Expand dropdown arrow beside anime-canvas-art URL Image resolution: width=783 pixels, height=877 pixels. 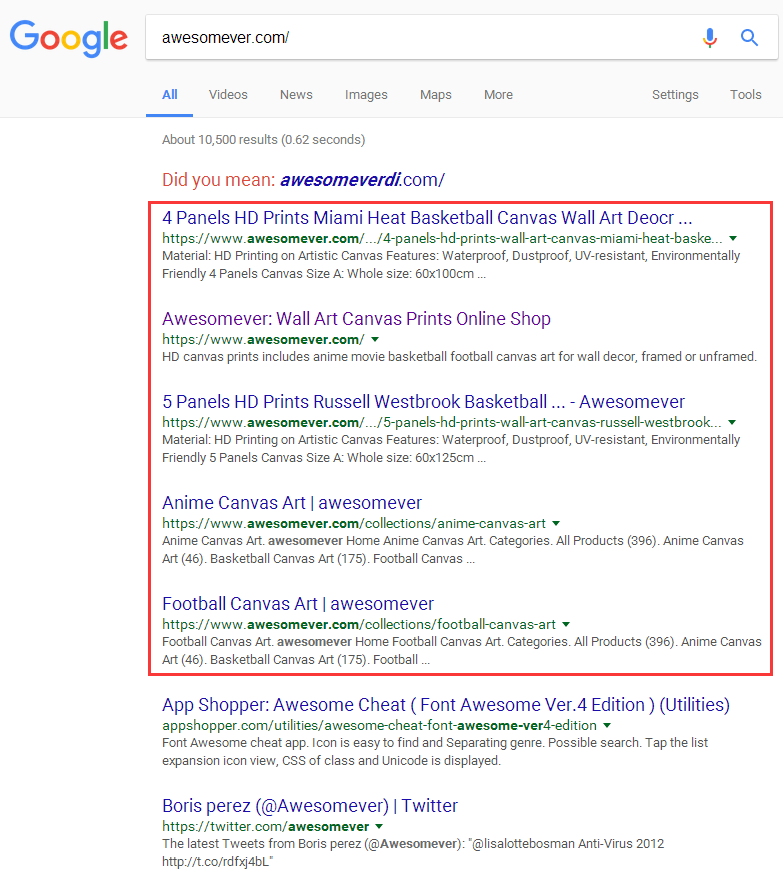pyautogui.click(x=556, y=524)
